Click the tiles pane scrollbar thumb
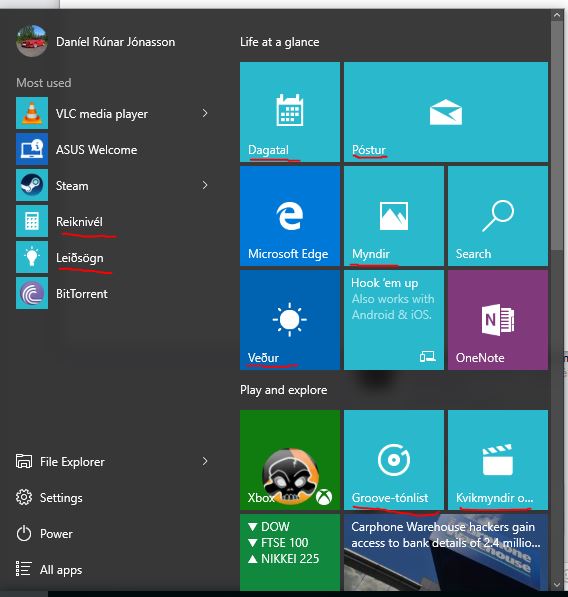The width and height of the screenshot is (568, 597). (x=557, y=135)
